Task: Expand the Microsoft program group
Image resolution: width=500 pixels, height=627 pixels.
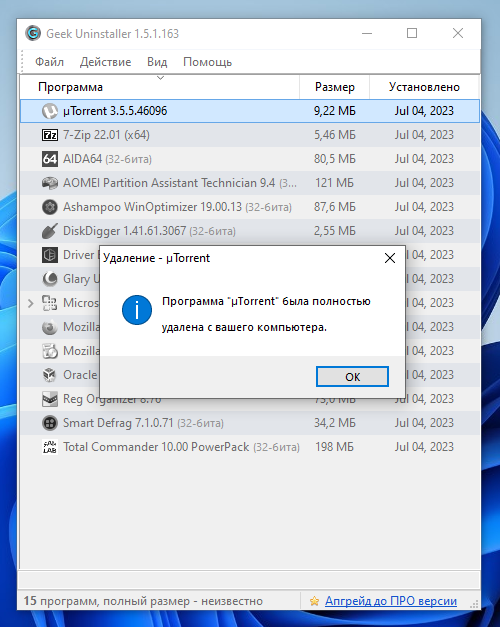Action: click(30, 303)
